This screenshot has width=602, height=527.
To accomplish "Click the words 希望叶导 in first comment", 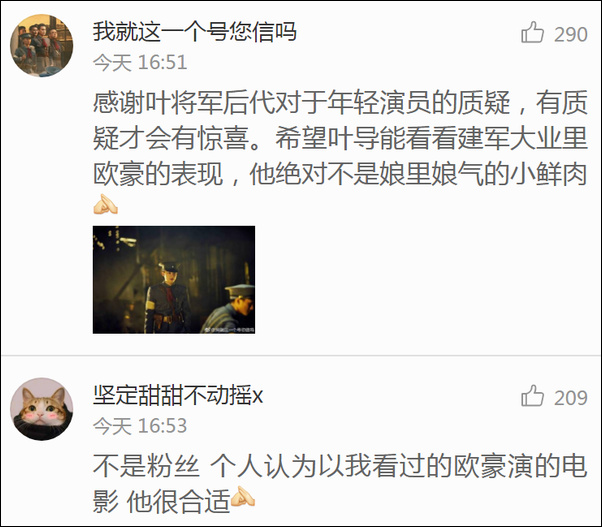I will [x=327, y=139].
